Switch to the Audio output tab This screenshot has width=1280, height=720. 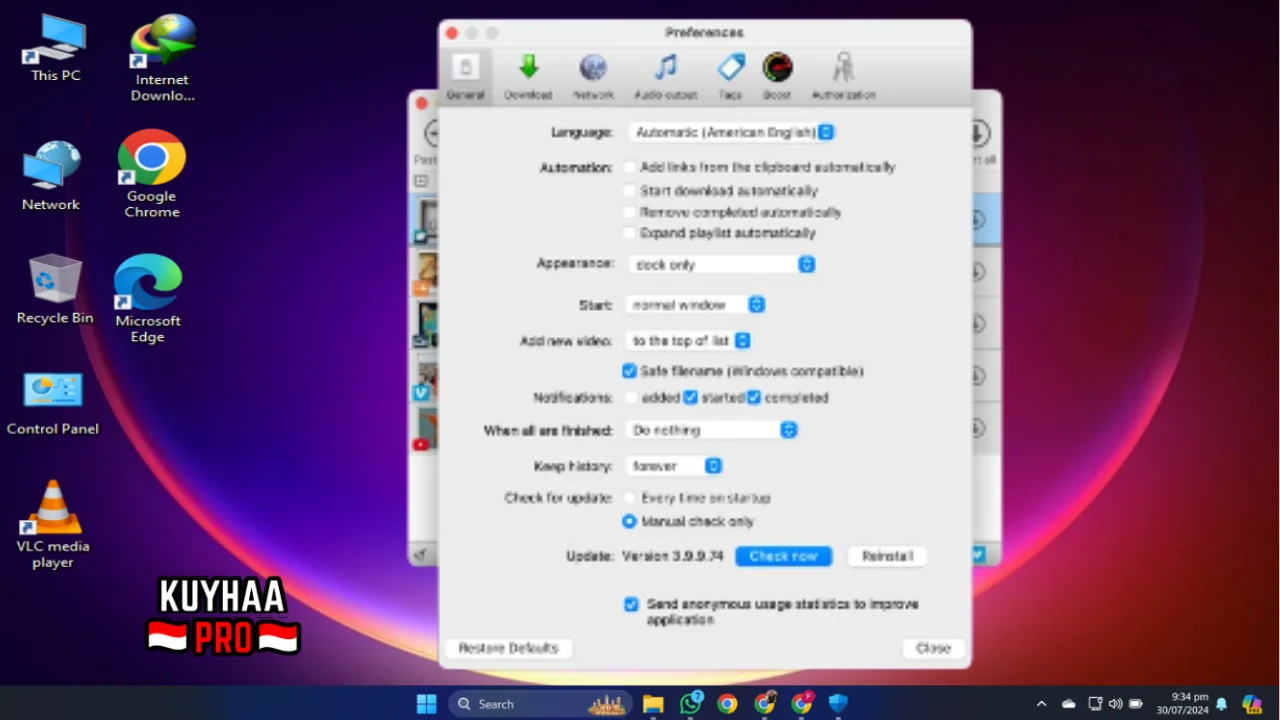click(x=665, y=77)
